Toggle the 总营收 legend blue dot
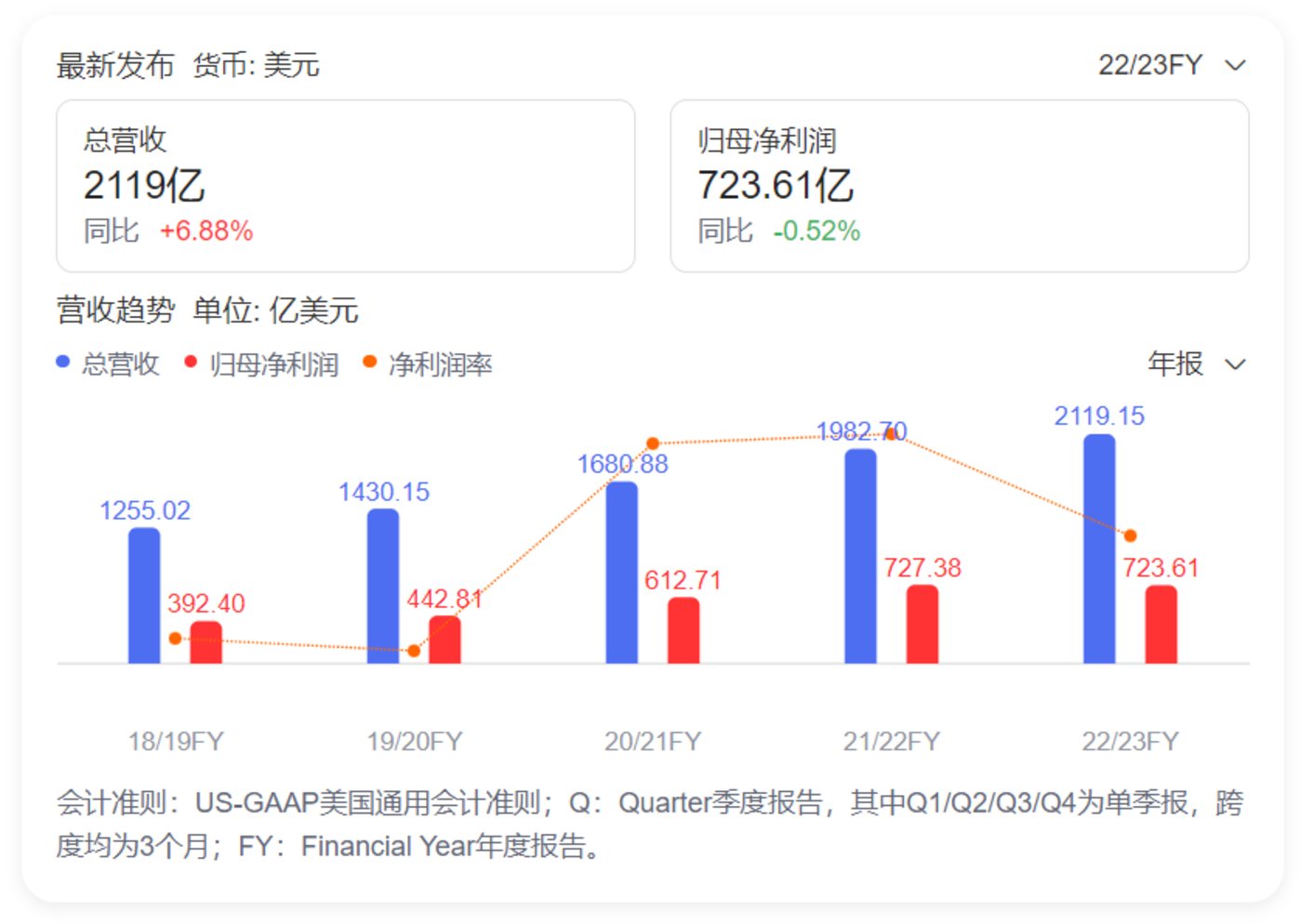This screenshot has width=1301, height=924. point(63,362)
